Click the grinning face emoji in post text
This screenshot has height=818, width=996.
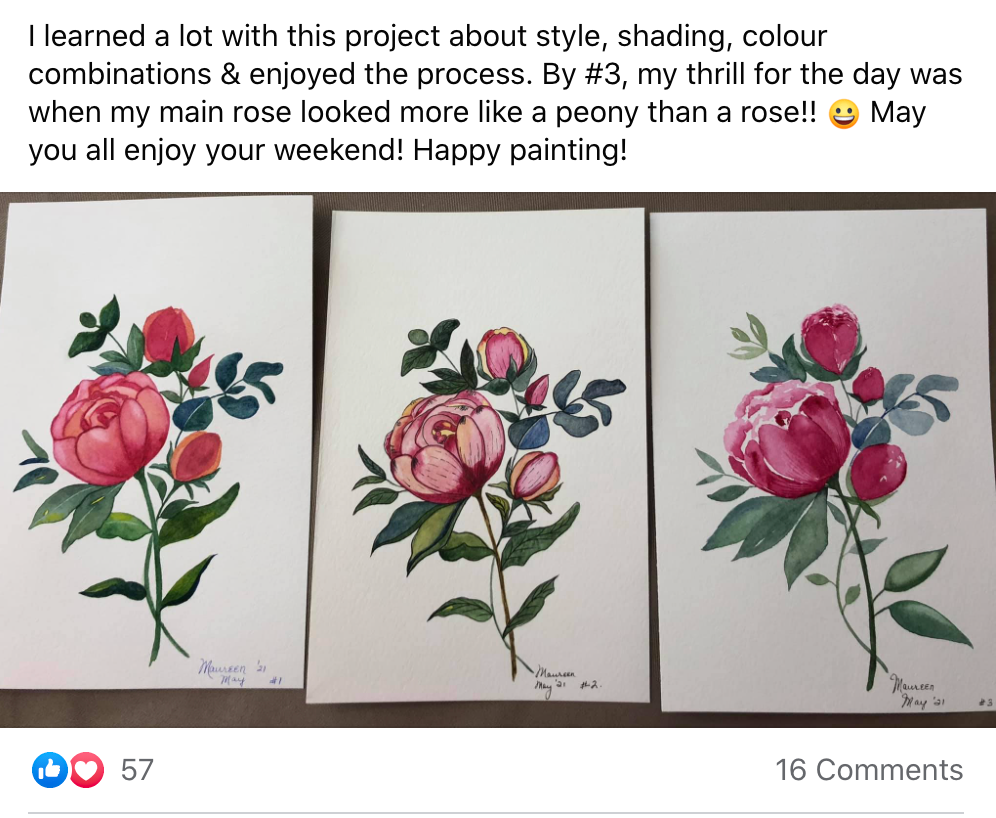point(844,114)
